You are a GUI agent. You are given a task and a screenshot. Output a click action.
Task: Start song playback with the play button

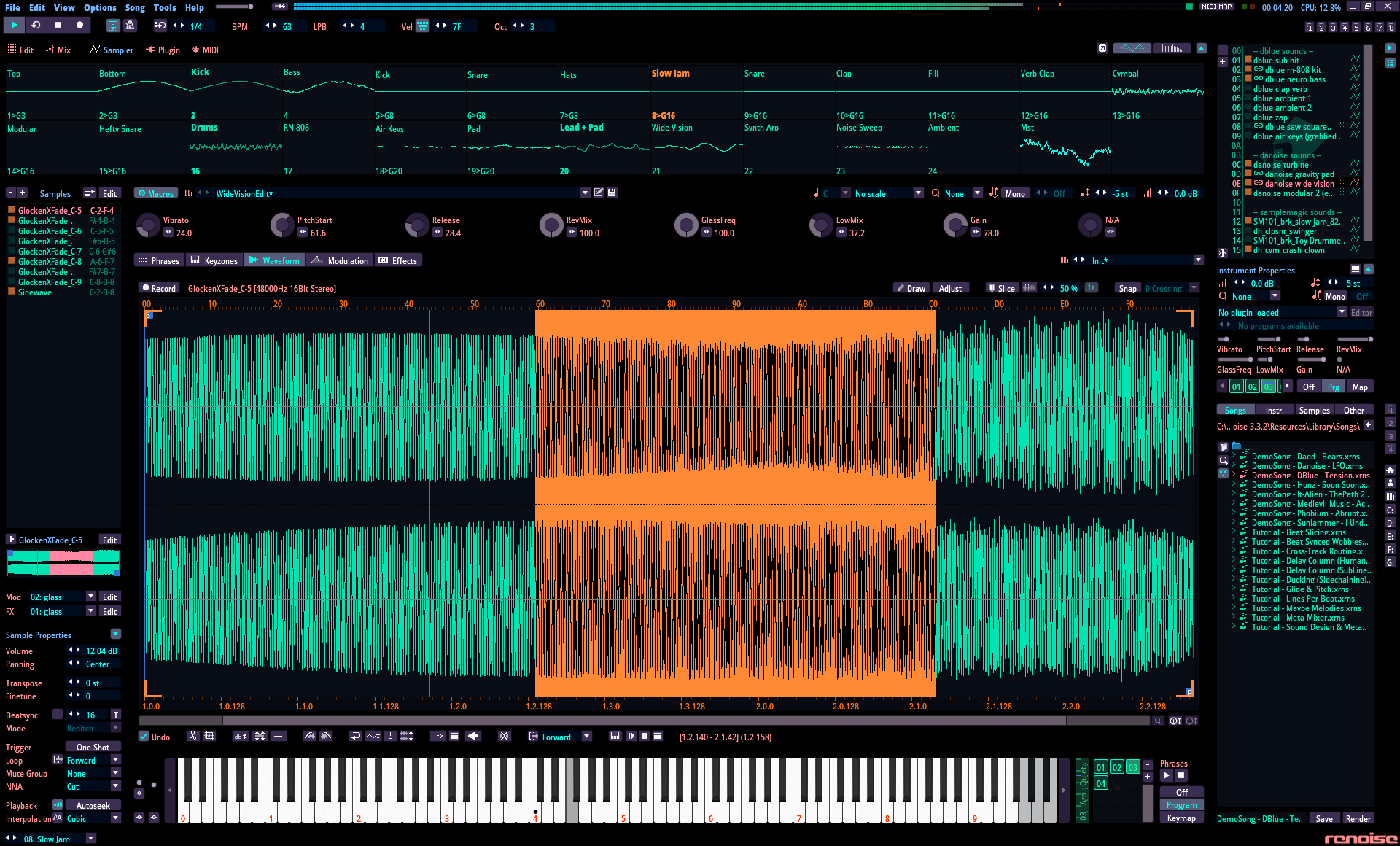tap(14, 26)
